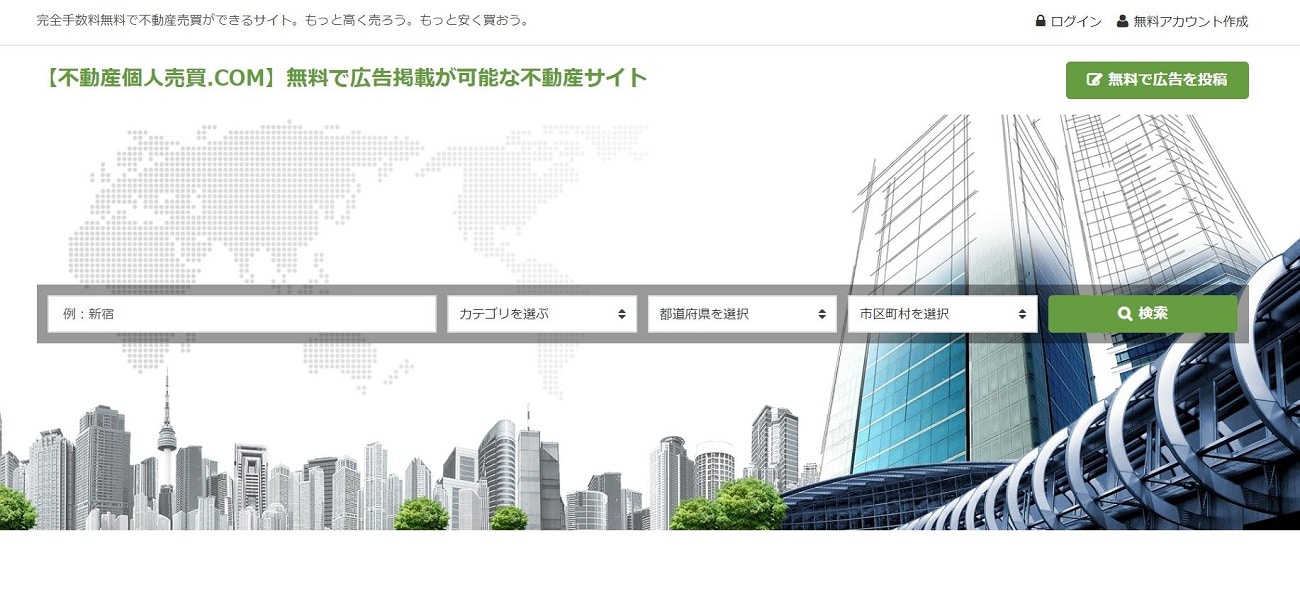Click the up-down arrow on 都道府県を選択
The height and width of the screenshot is (589, 1300).
pos(822,314)
